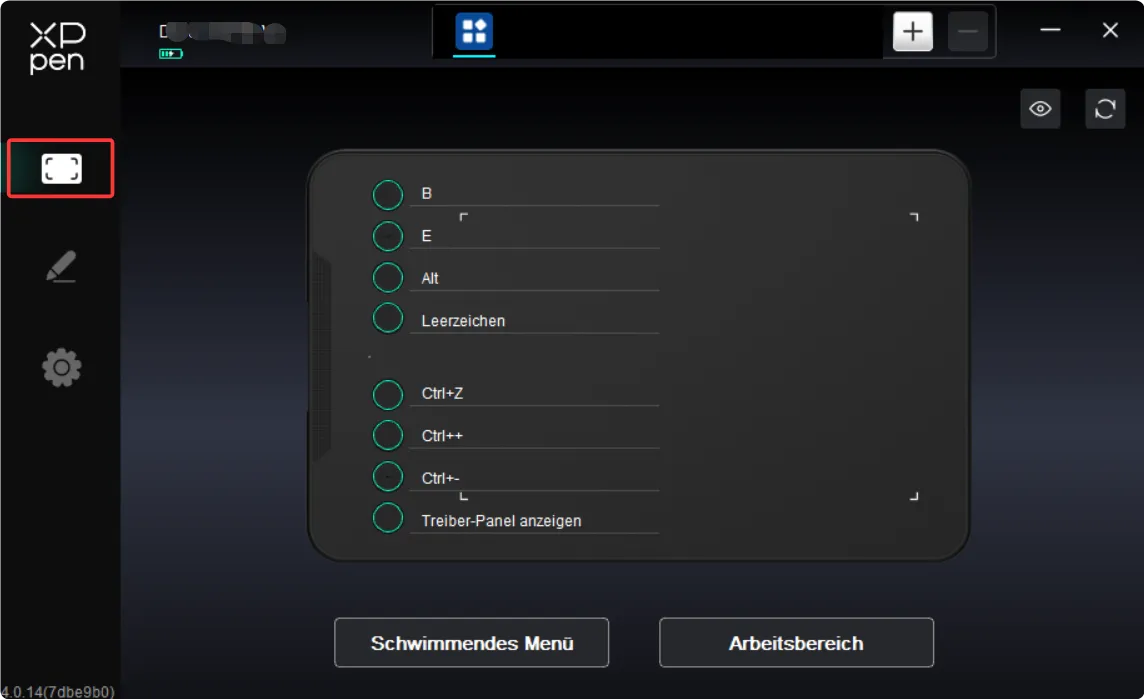
Task: Click the blurred device name
Action: (223, 32)
